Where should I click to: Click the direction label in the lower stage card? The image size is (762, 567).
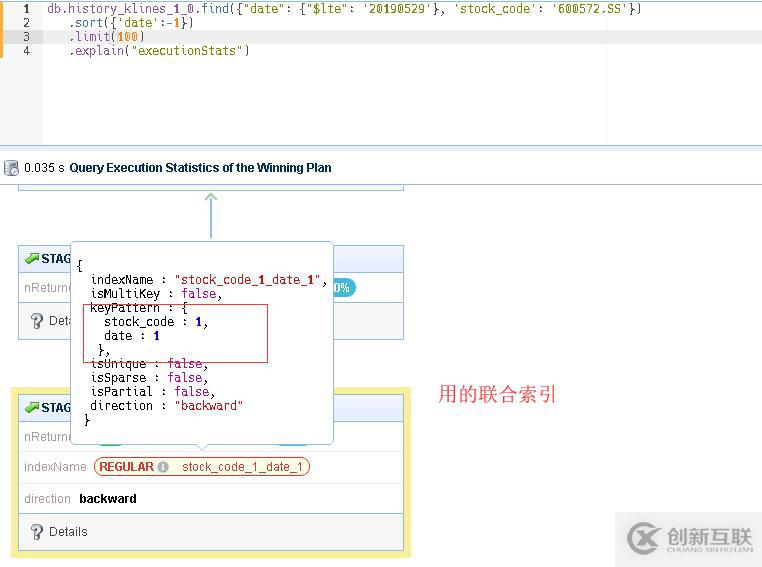(48, 499)
